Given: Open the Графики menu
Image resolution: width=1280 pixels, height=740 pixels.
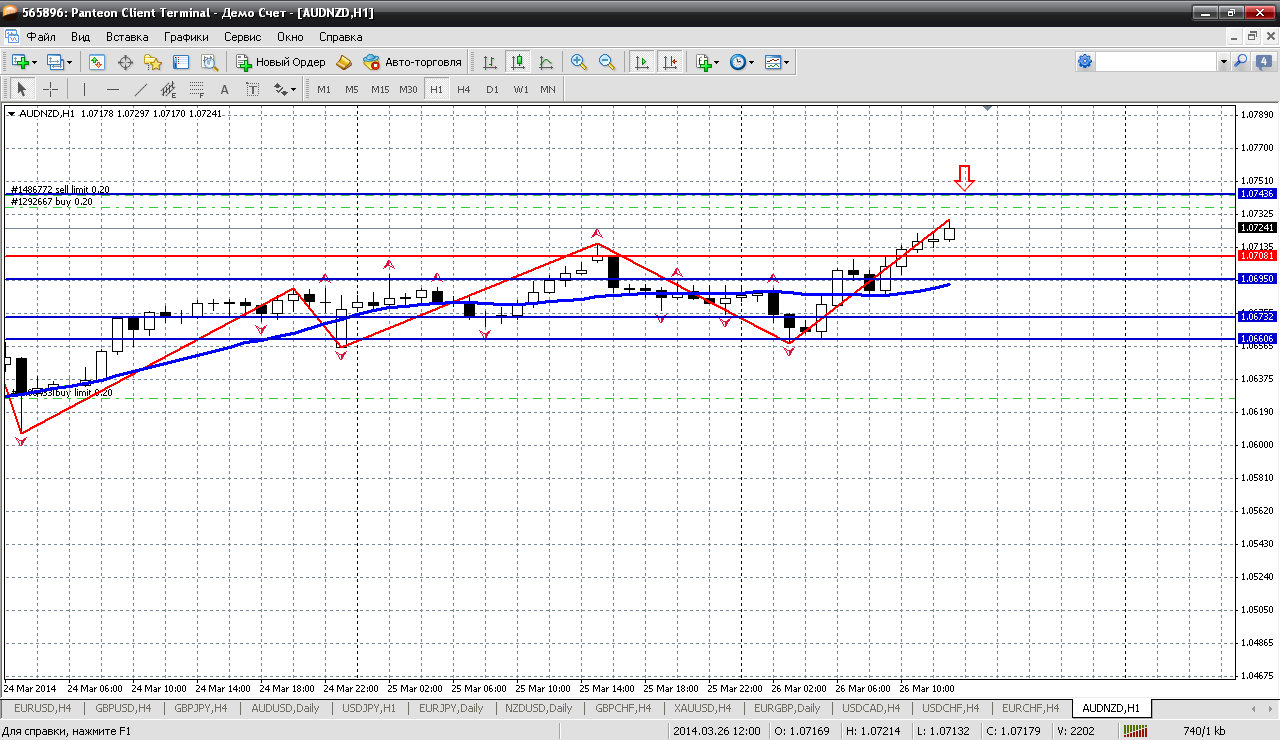Looking at the screenshot, I should click(x=186, y=37).
